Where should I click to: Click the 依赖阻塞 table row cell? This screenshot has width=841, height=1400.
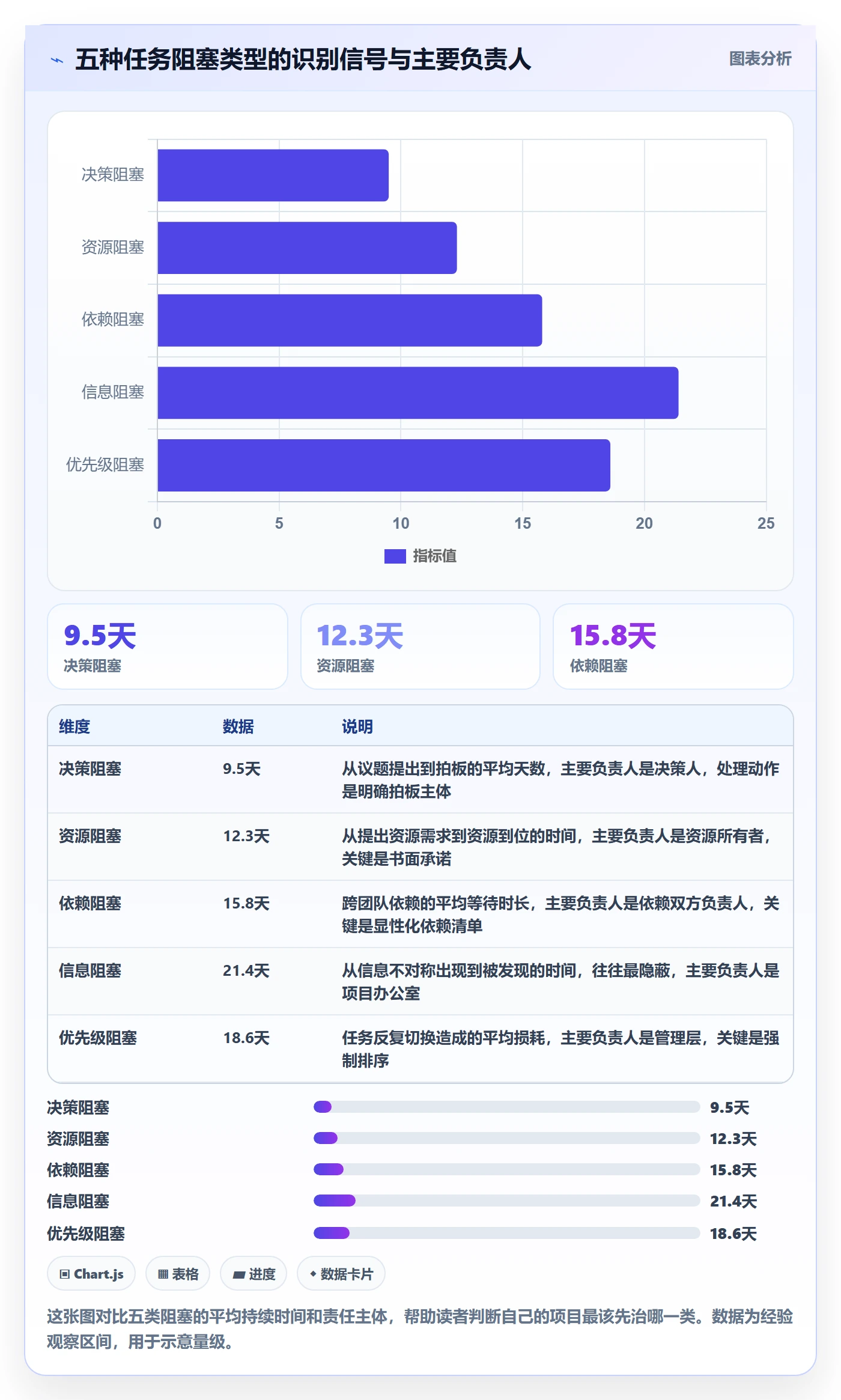[x=90, y=903]
